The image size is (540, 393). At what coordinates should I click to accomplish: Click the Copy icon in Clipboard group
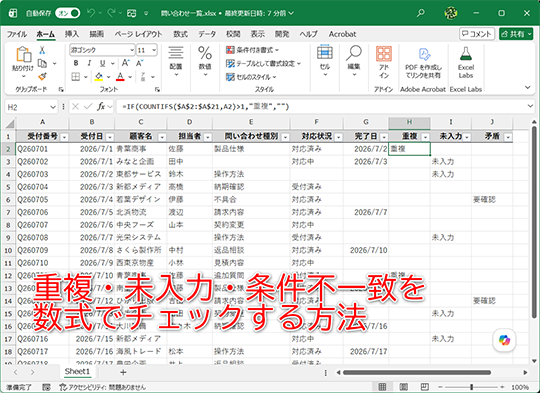pyautogui.click(x=42, y=63)
